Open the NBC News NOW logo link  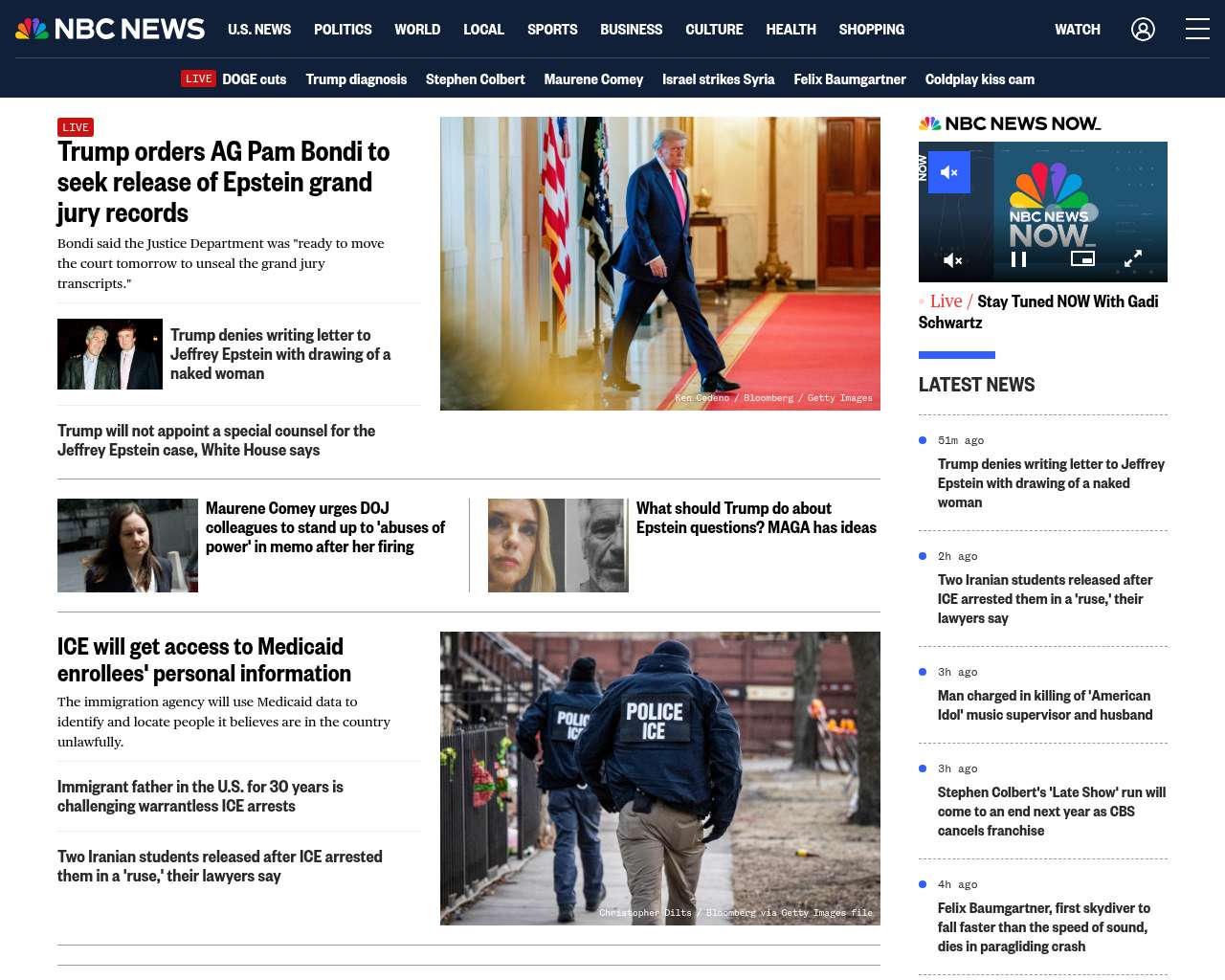1010,123
